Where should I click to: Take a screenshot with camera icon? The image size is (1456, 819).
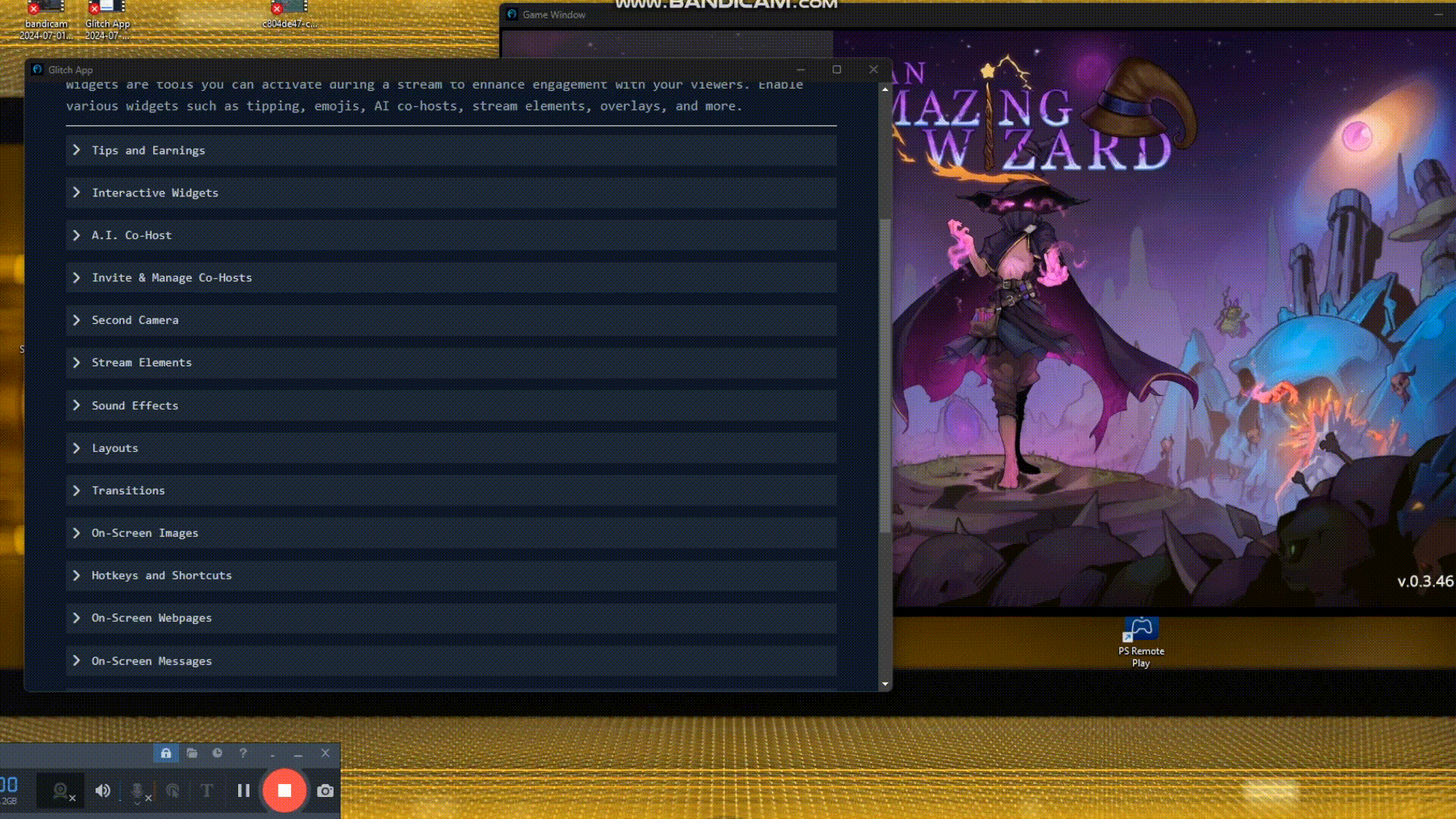click(x=325, y=791)
